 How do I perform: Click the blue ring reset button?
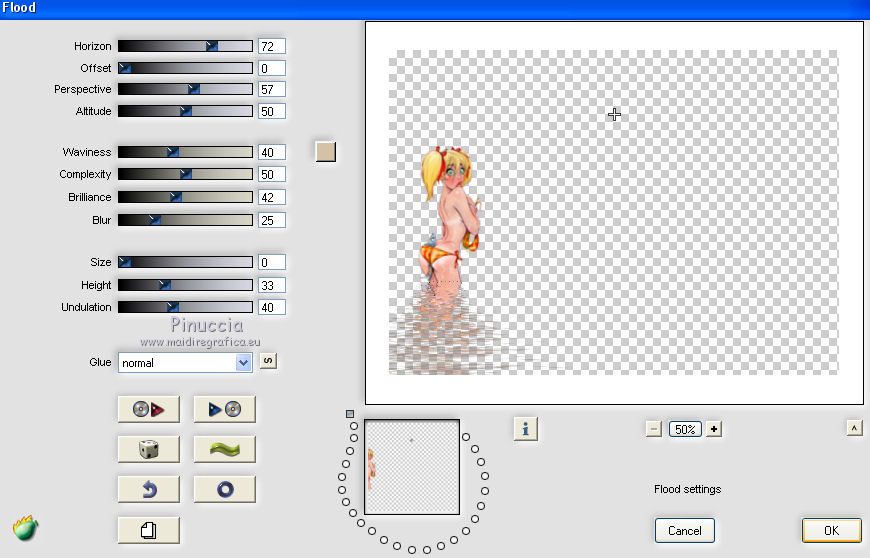click(x=225, y=489)
